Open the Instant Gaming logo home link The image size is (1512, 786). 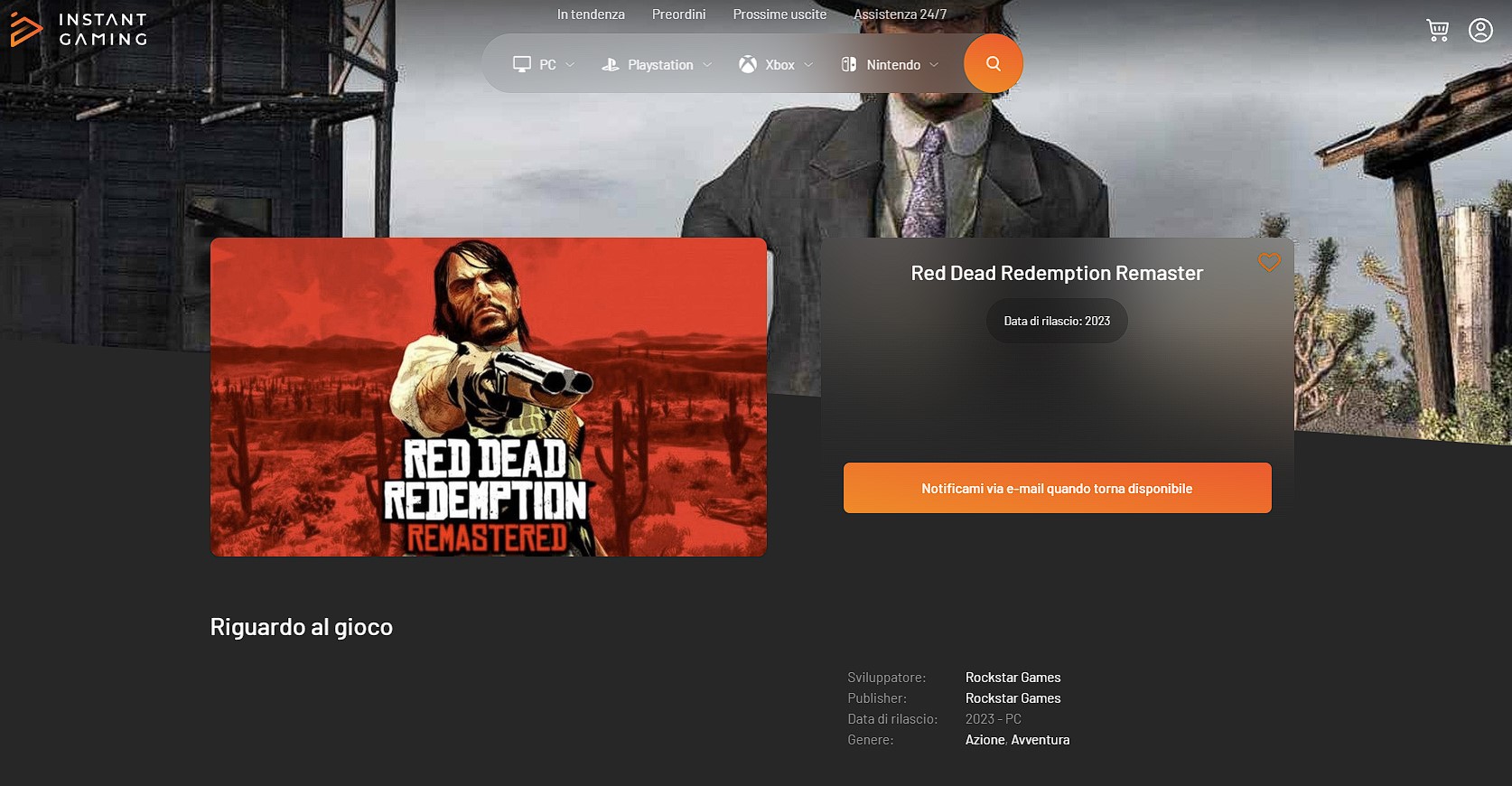click(79, 29)
